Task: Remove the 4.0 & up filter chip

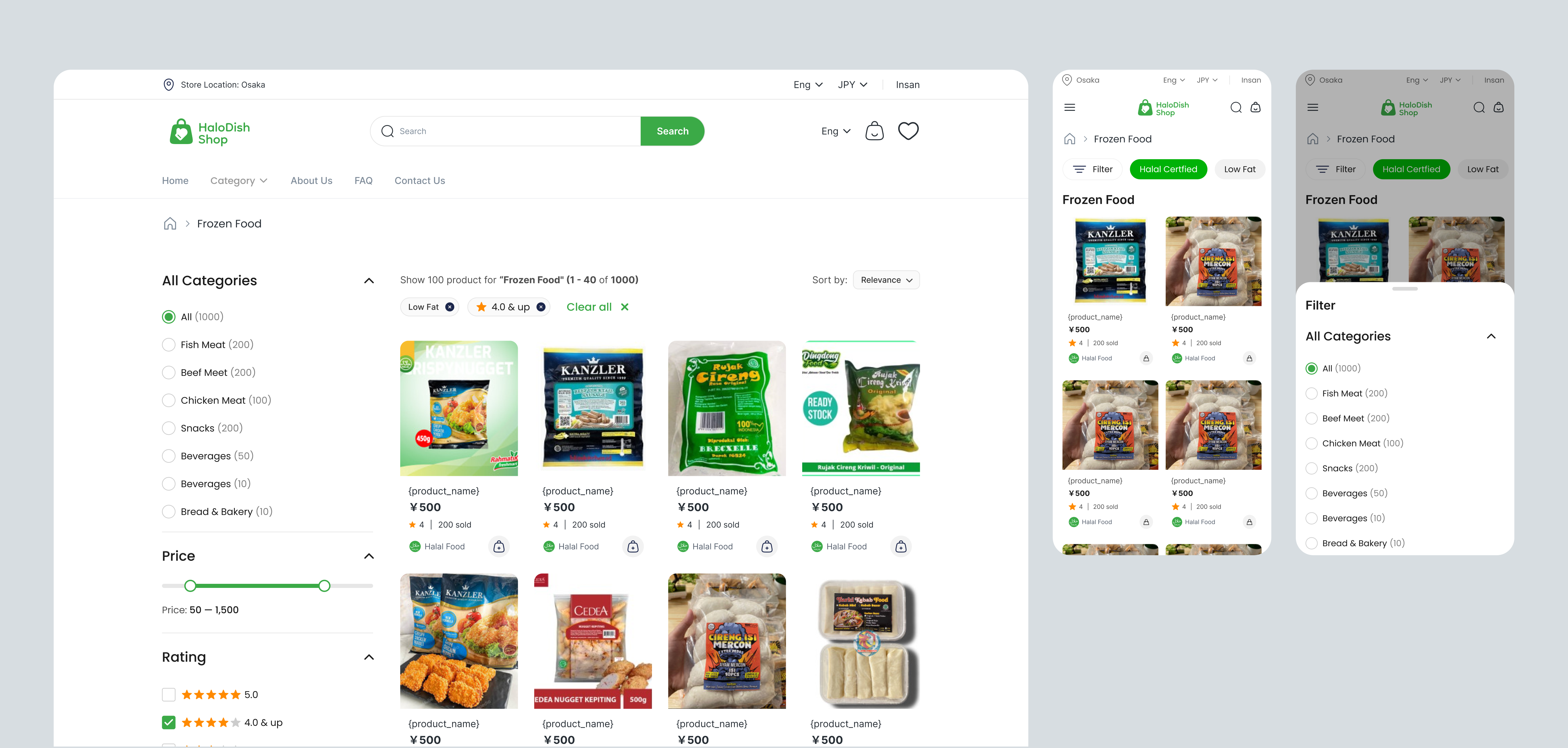Action: (x=541, y=307)
